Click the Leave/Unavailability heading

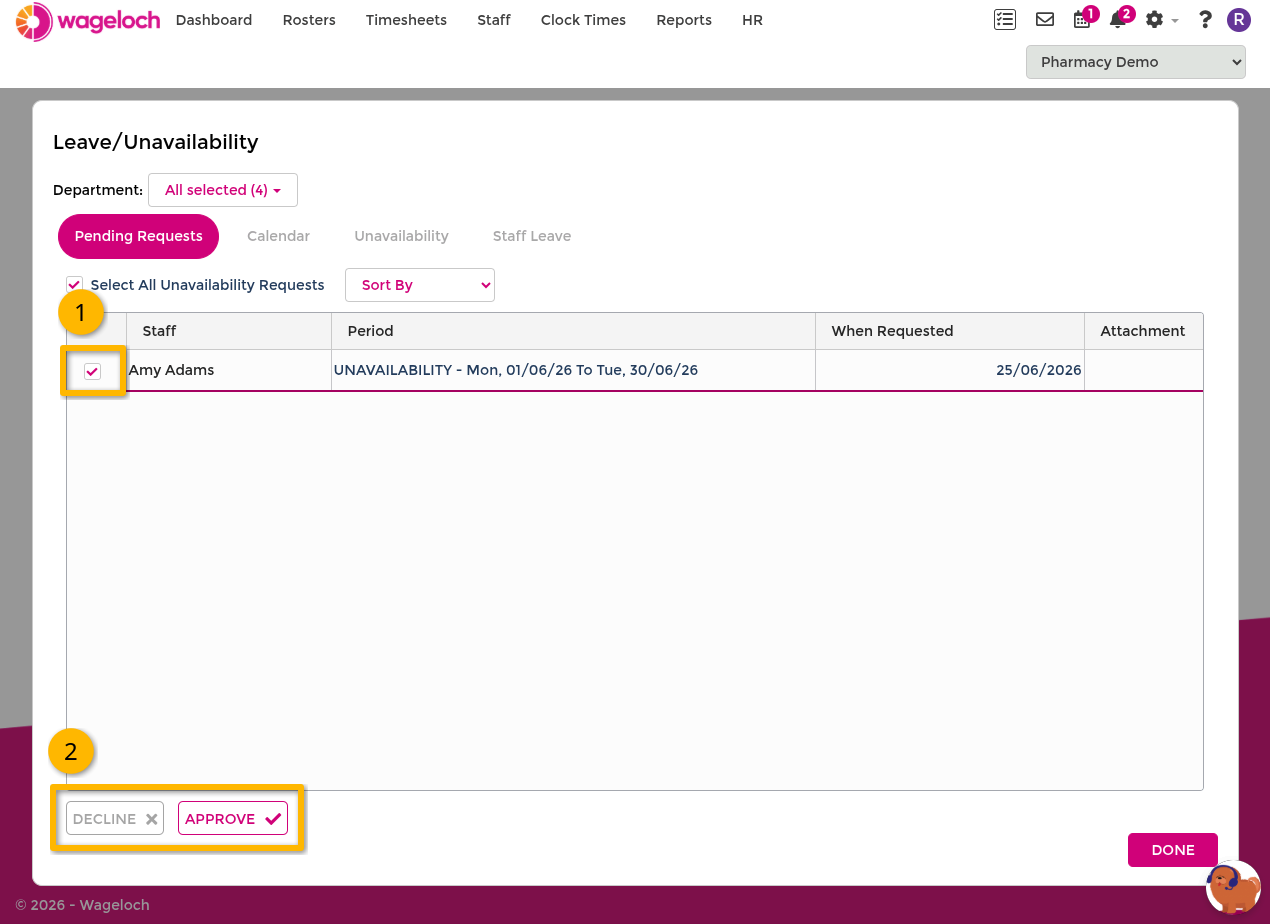156,142
